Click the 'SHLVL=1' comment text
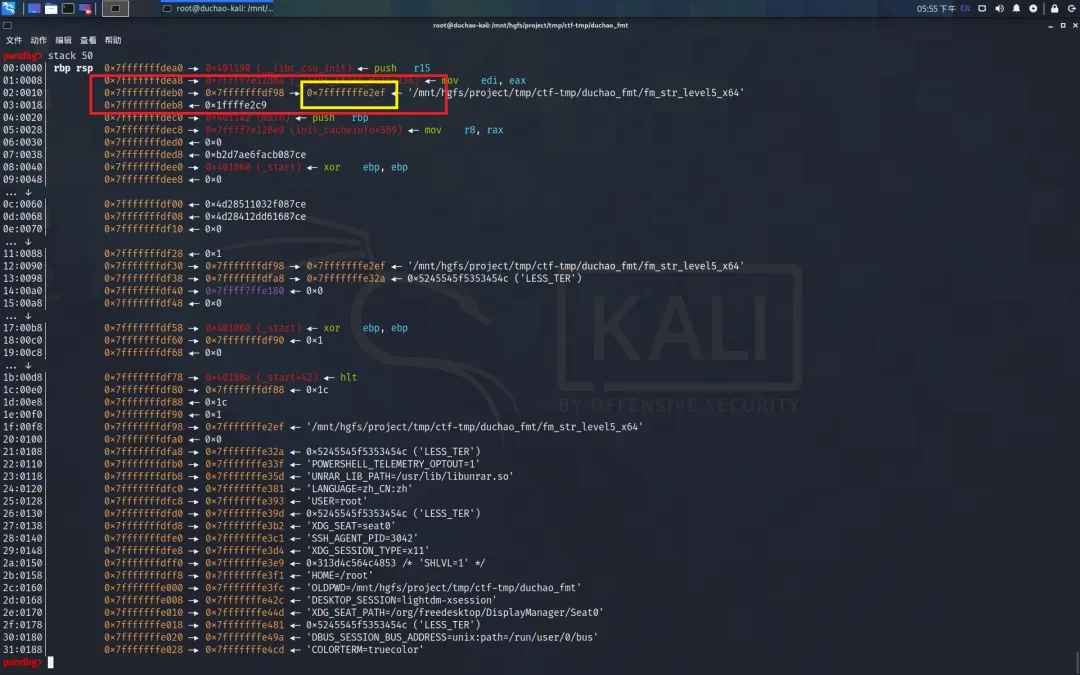This screenshot has height=675, width=1080. click(444, 563)
